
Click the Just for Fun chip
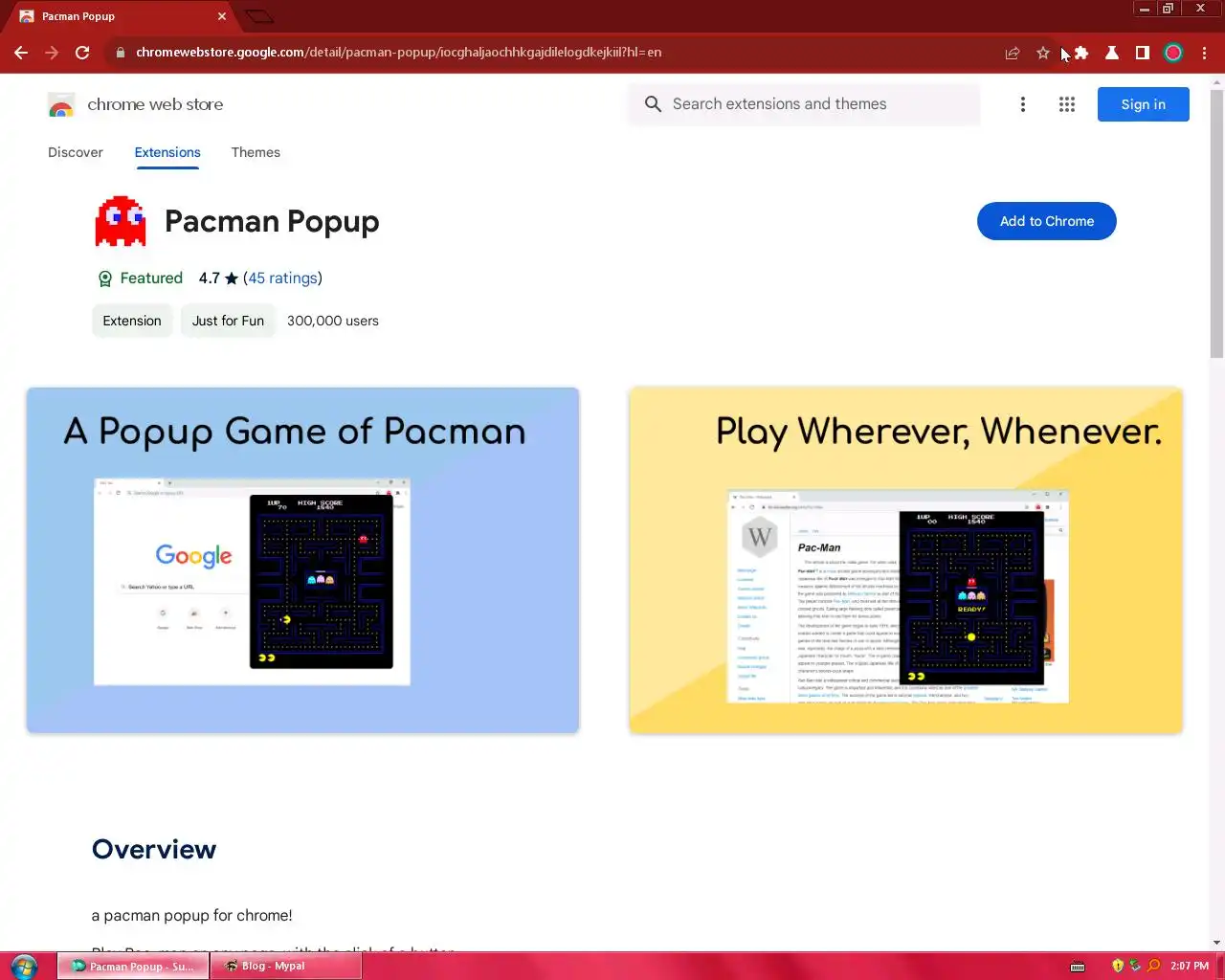pos(228,321)
